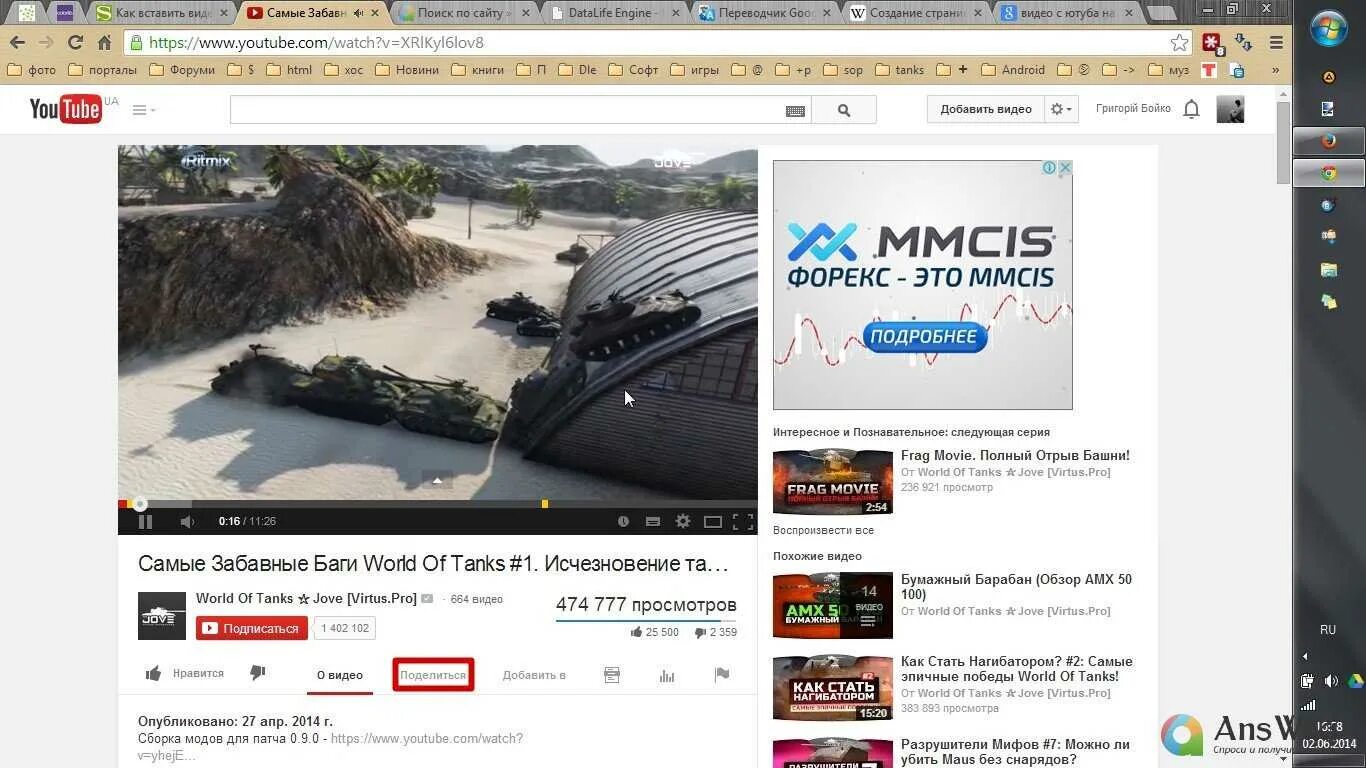Open the фото bookmarks folder
Image resolution: width=1366 pixels, height=768 pixels.
(x=32, y=70)
